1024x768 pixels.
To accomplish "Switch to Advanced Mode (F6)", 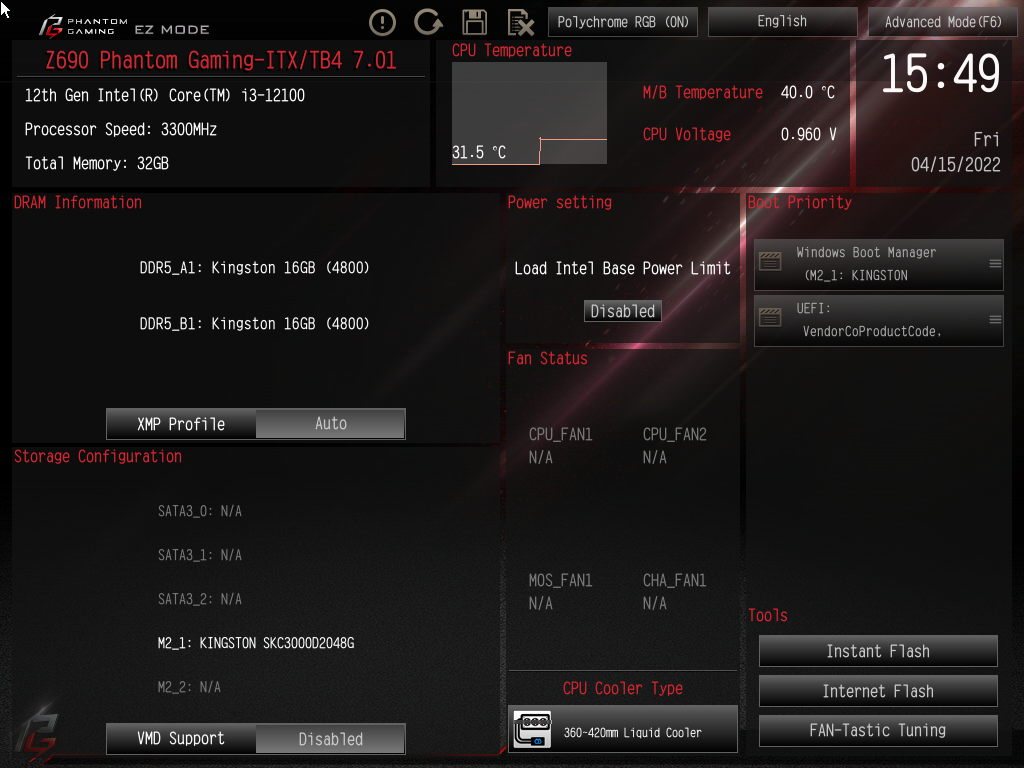I will (x=943, y=22).
